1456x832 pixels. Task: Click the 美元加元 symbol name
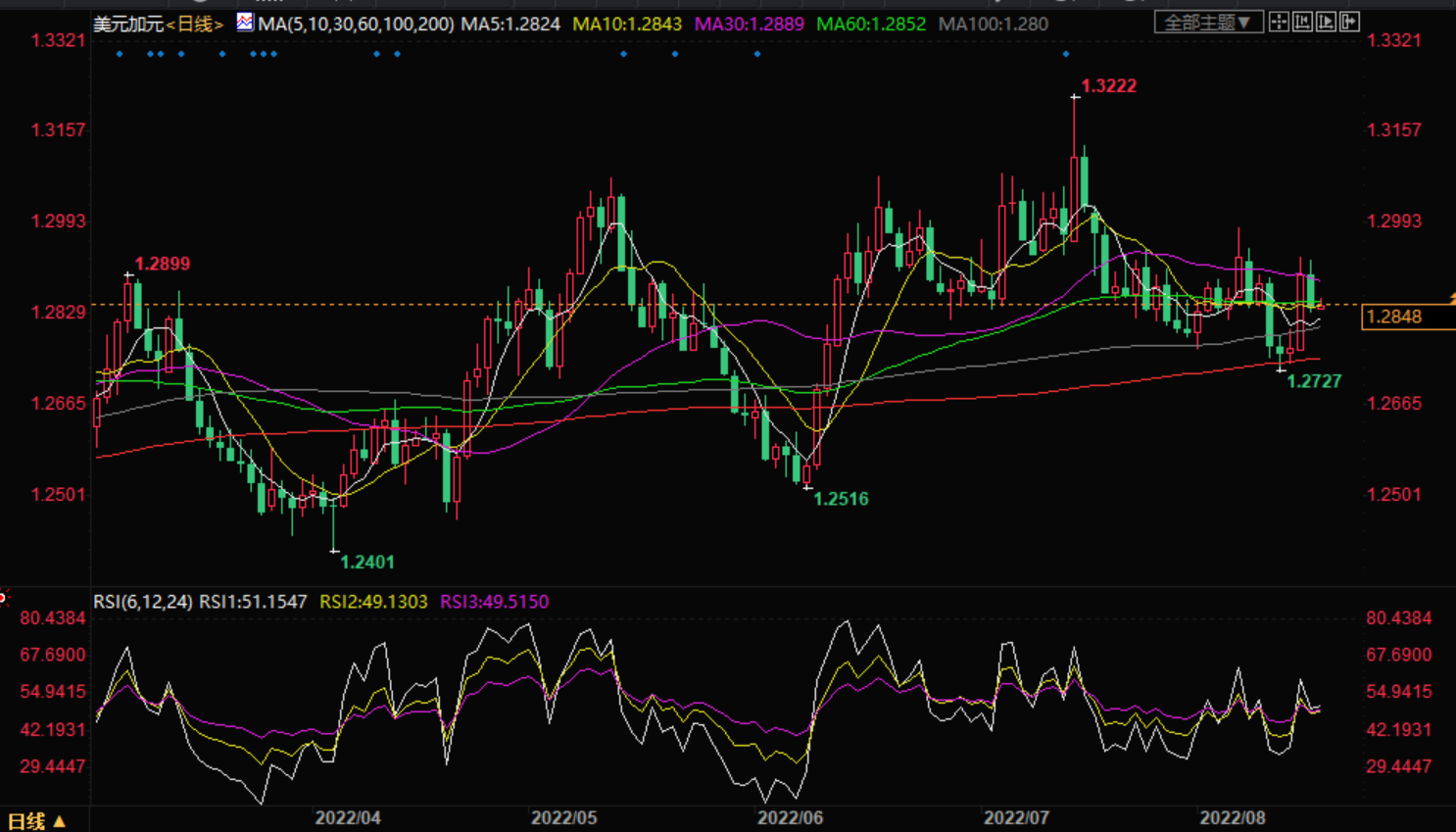(128, 24)
